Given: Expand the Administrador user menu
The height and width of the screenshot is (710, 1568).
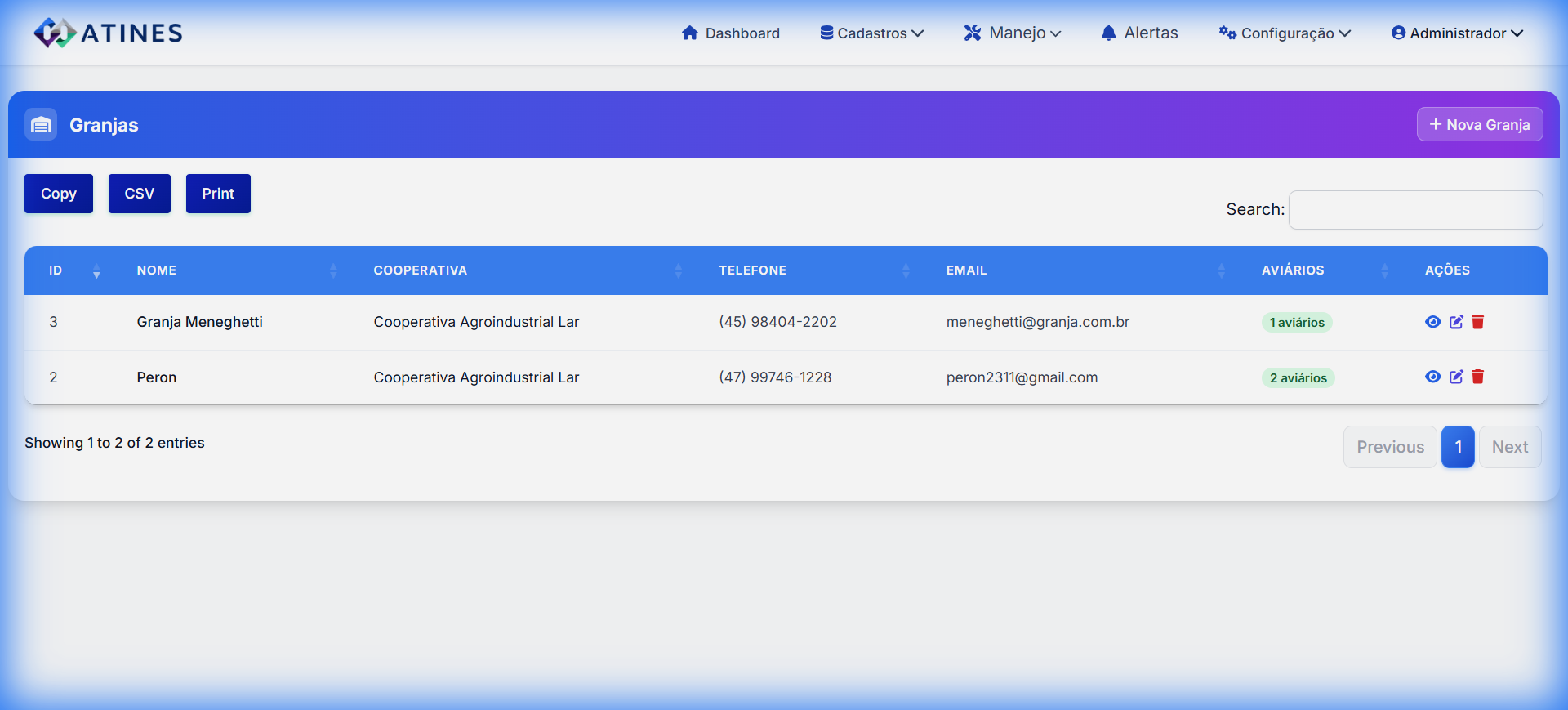Looking at the screenshot, I should [1457, 33].
